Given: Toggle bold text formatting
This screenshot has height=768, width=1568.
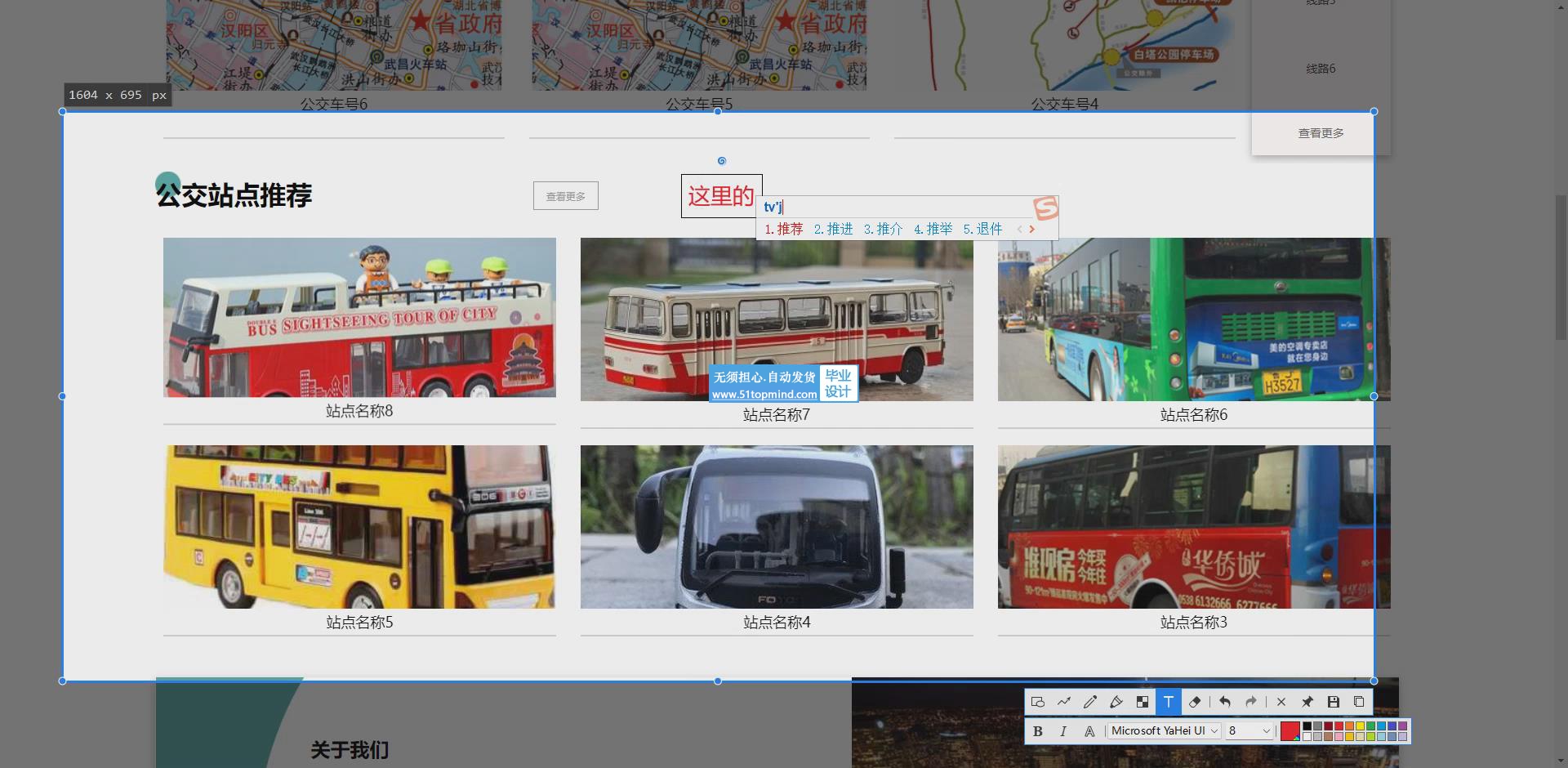Looking at the screenshot, I should (x=1038, y=731).
